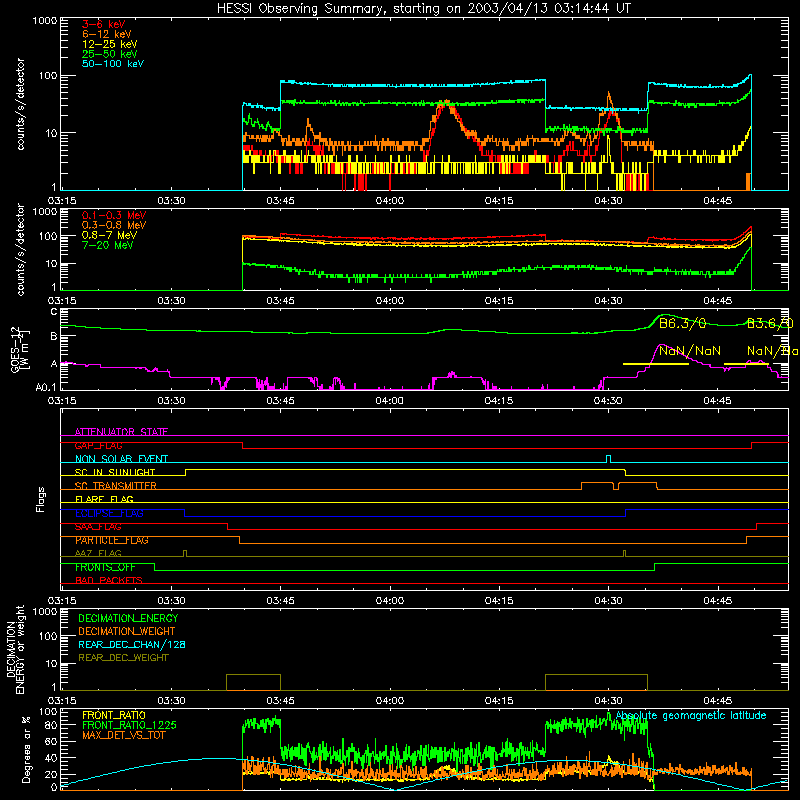Image resolution: width=800 pixels, height=800 pixels.
Task: Click the GOES-12 axis label
Action: tap(18, 349)
